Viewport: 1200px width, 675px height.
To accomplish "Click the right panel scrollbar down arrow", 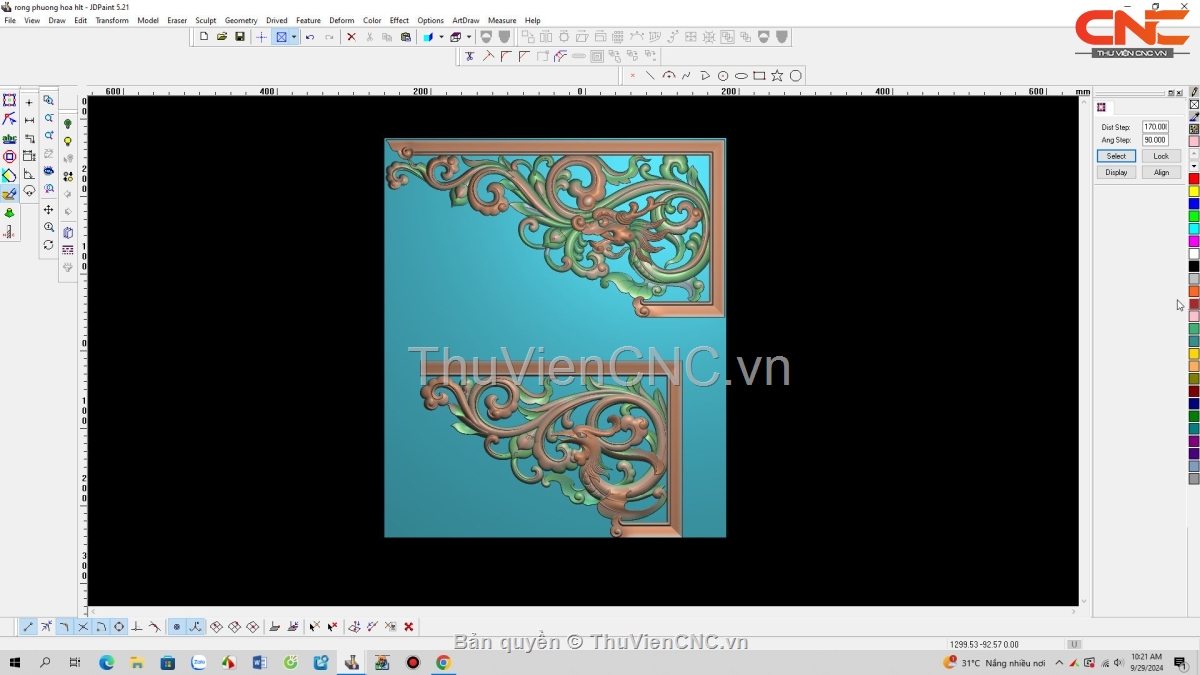I will [1083, 602].
